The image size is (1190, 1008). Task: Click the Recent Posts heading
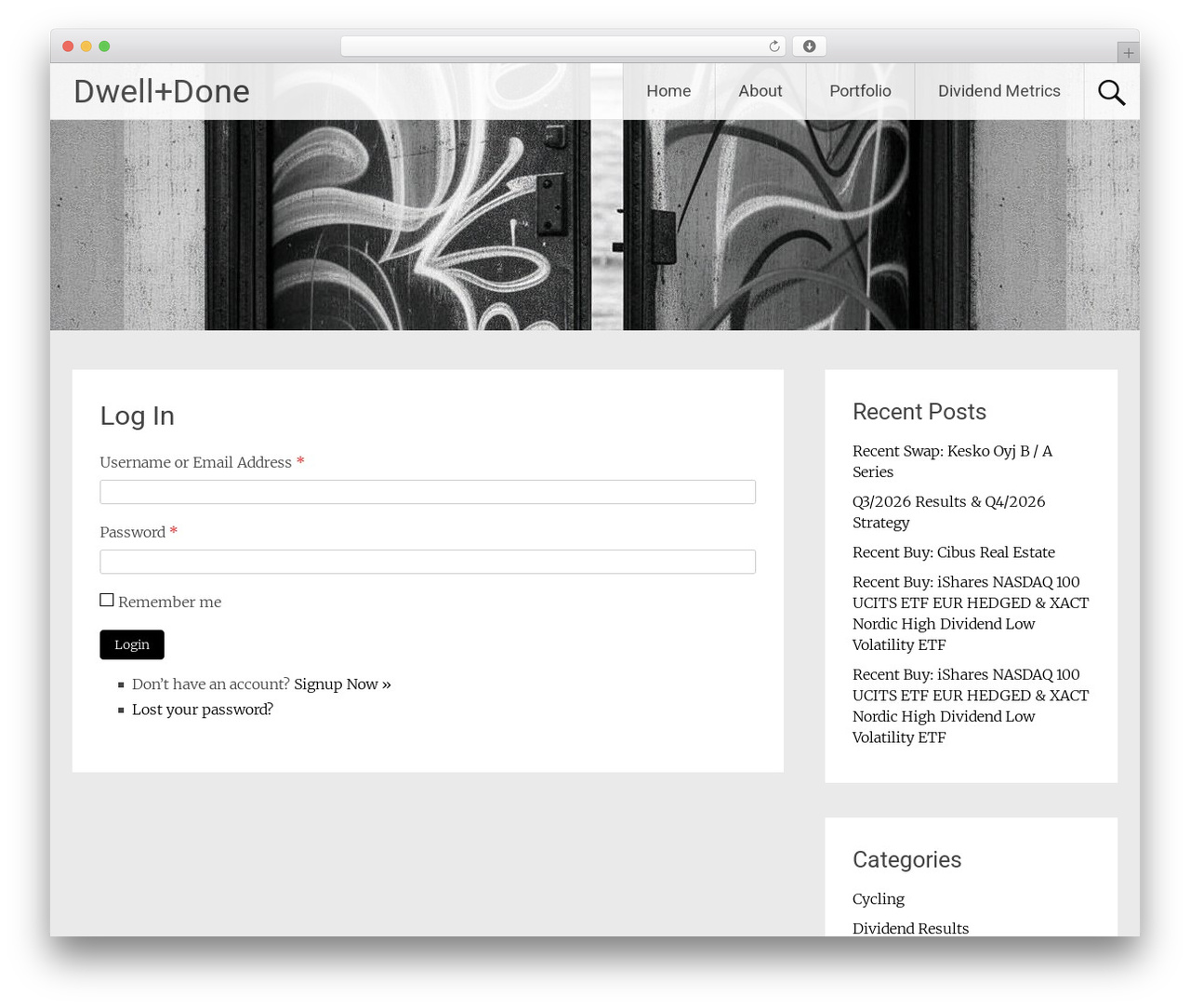point(919,412)
